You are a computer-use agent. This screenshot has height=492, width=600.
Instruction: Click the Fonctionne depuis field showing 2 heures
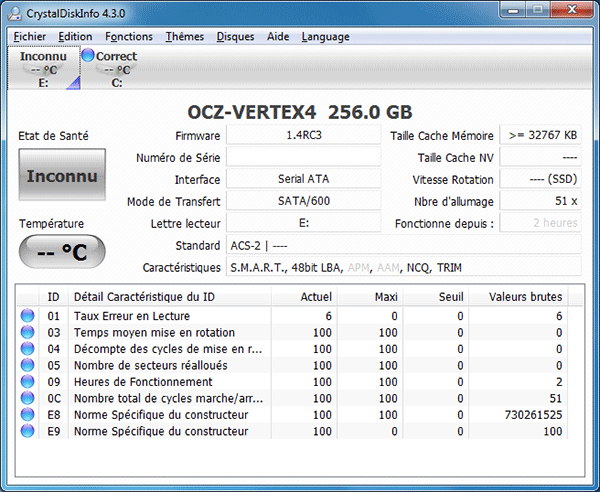[x=540, y=223]
